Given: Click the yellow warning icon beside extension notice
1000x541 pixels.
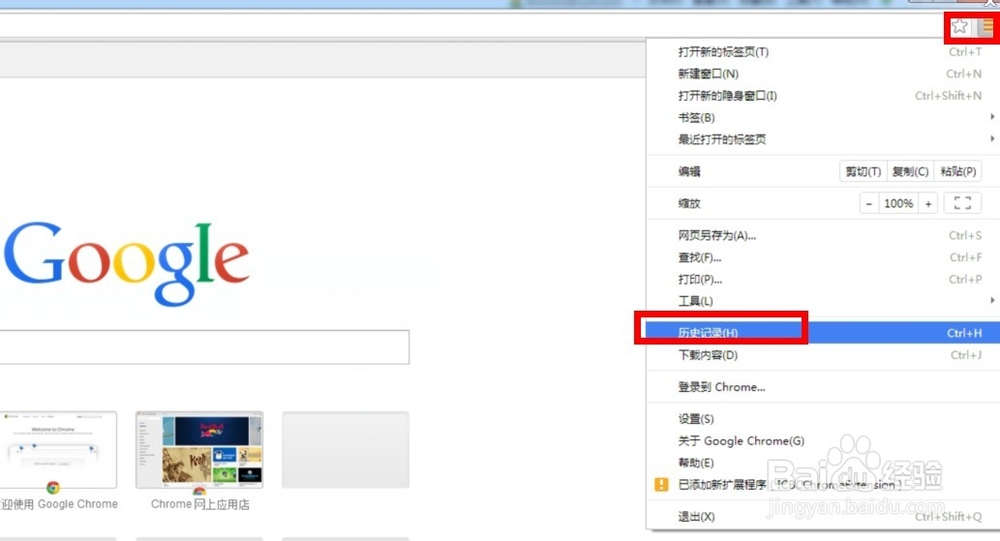Looking at the screenshot, I should pos(661,485).
